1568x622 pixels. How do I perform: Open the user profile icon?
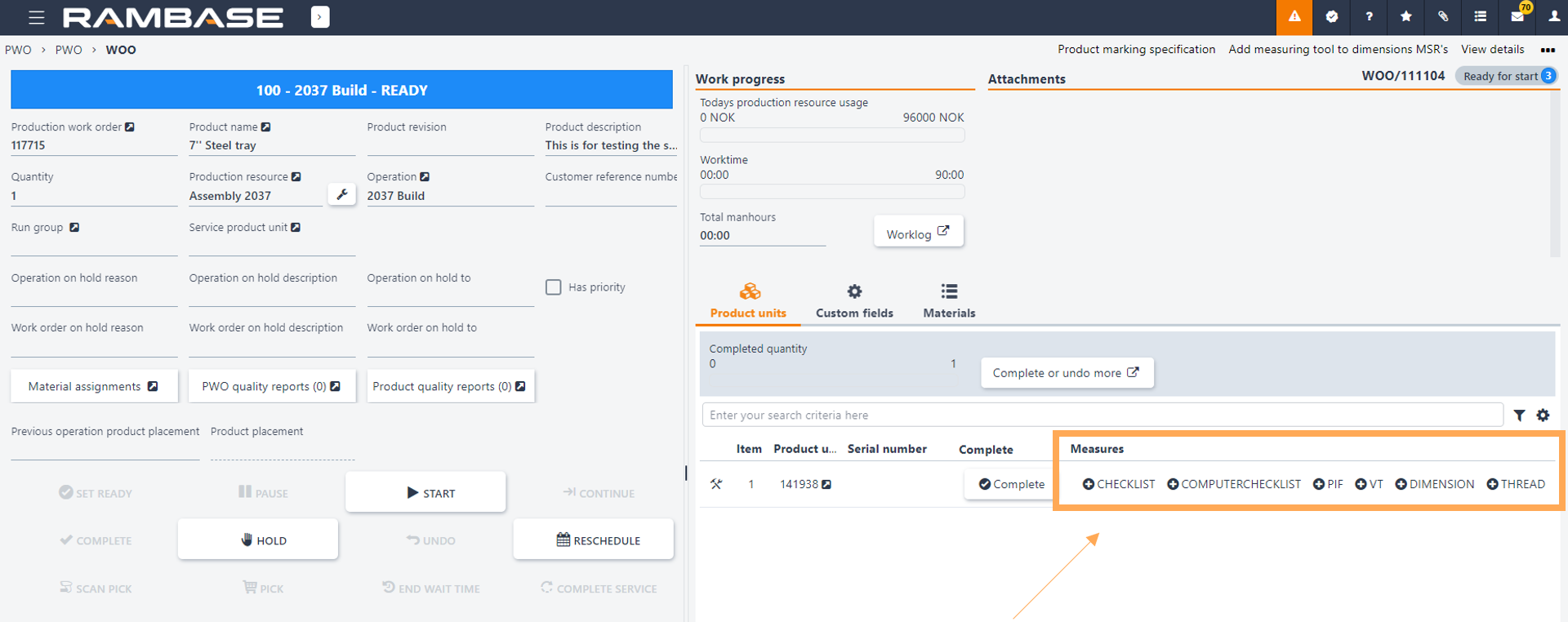[x=1553, y=17]
